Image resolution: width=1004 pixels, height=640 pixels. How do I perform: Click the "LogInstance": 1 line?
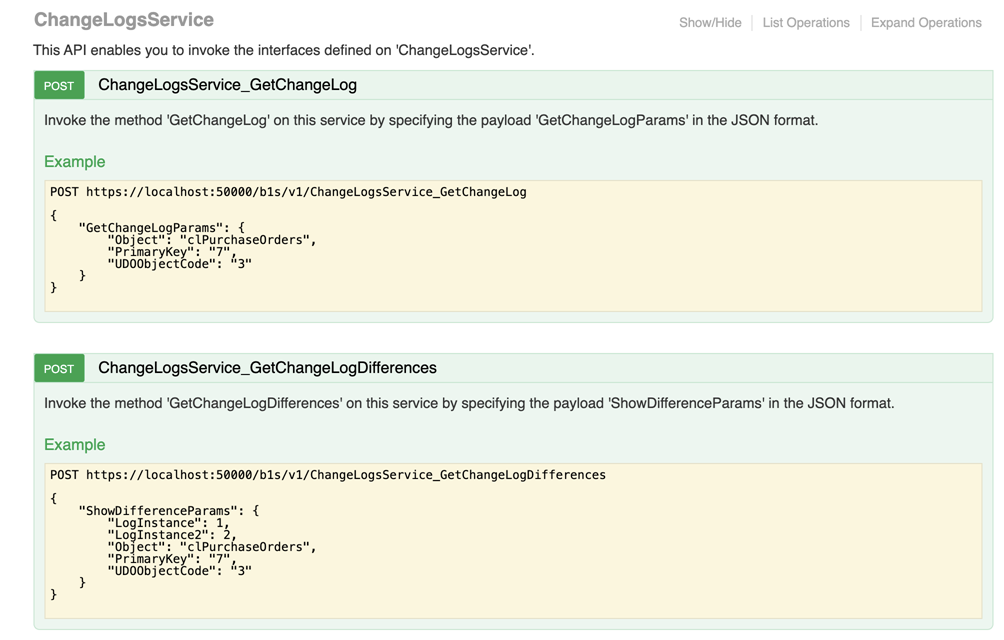click(x=168, y=523)
